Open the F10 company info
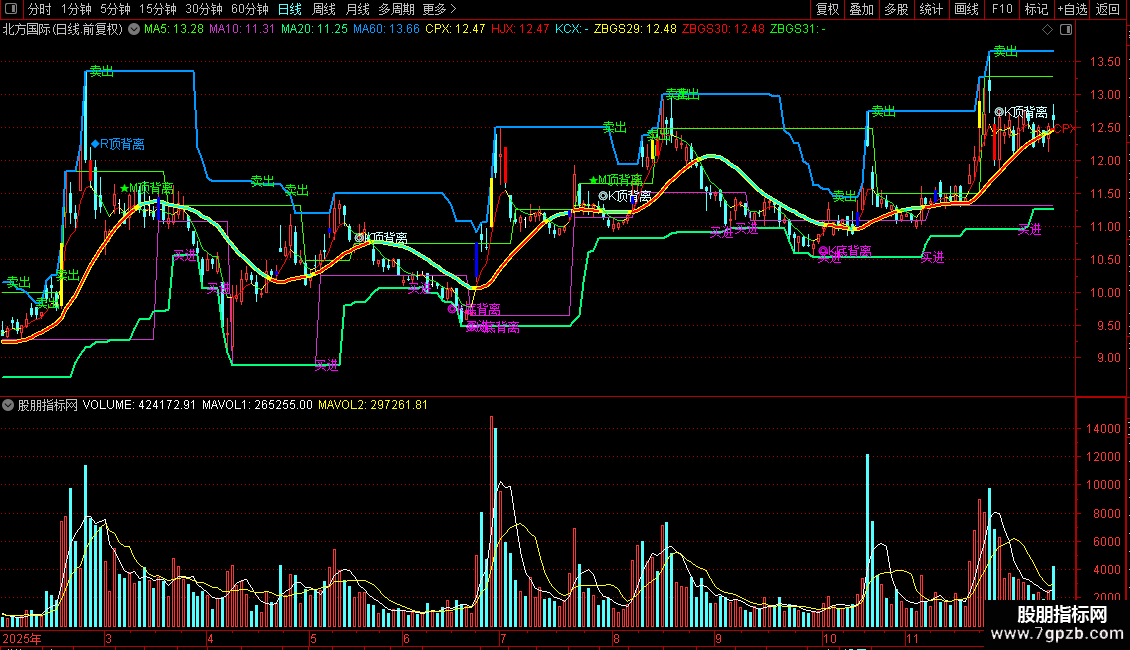 [x=1002, y=9]
